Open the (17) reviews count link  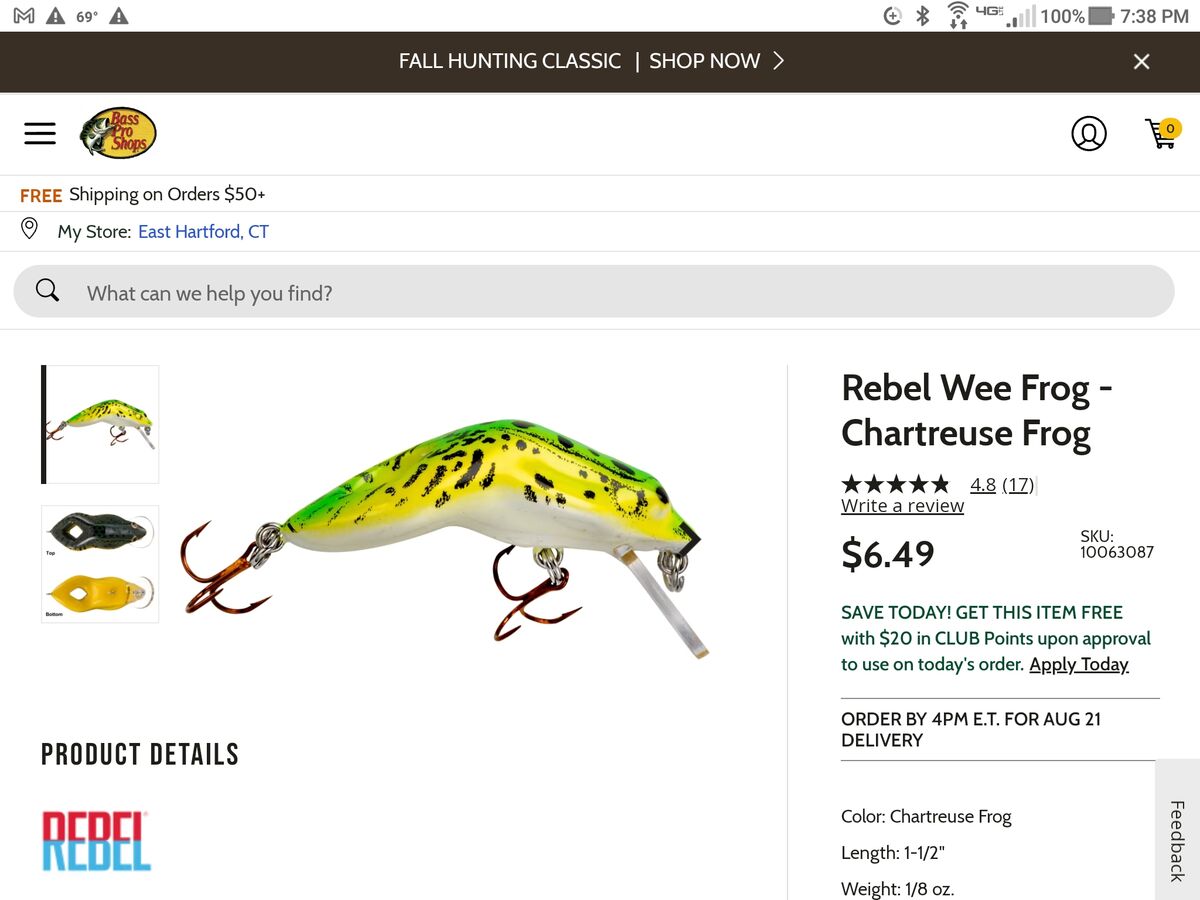click(x=1018, y=485)
